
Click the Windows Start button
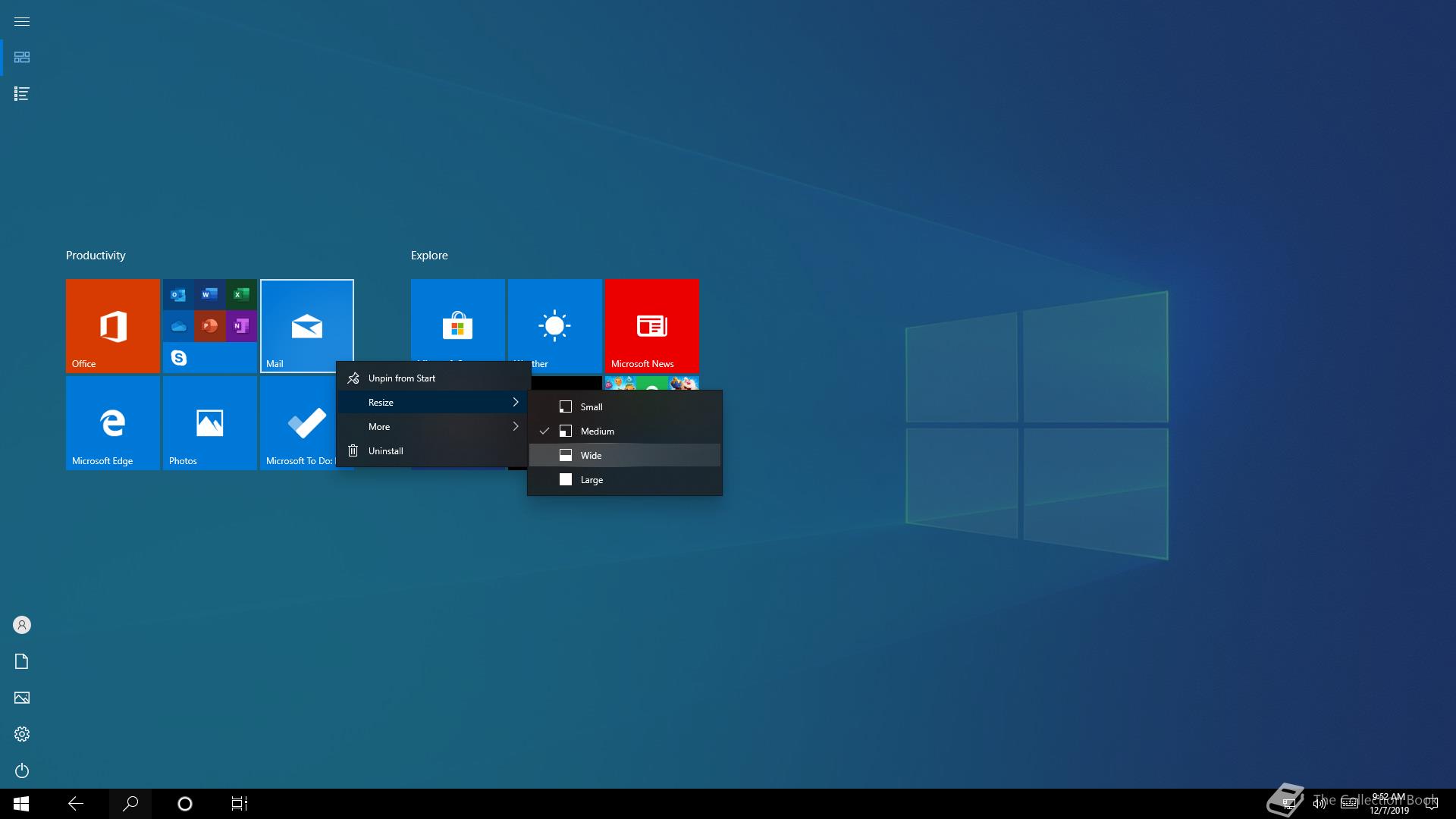(21, 804)
